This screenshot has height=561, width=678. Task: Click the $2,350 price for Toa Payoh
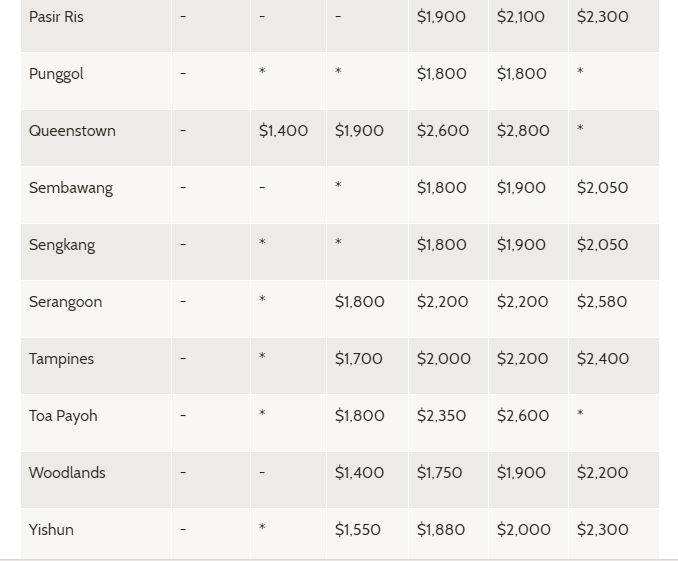441,416
